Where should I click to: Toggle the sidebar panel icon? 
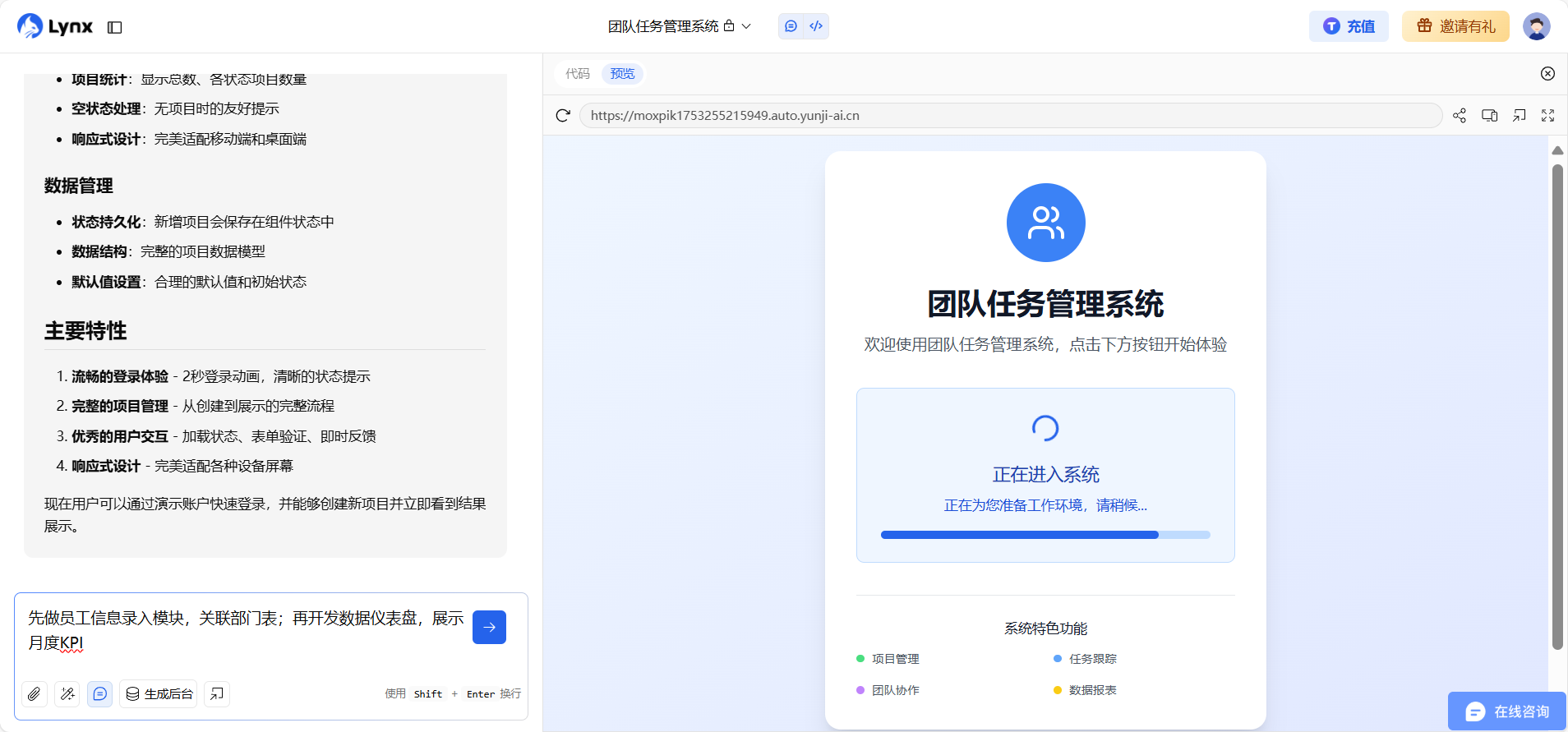(115, 27)
